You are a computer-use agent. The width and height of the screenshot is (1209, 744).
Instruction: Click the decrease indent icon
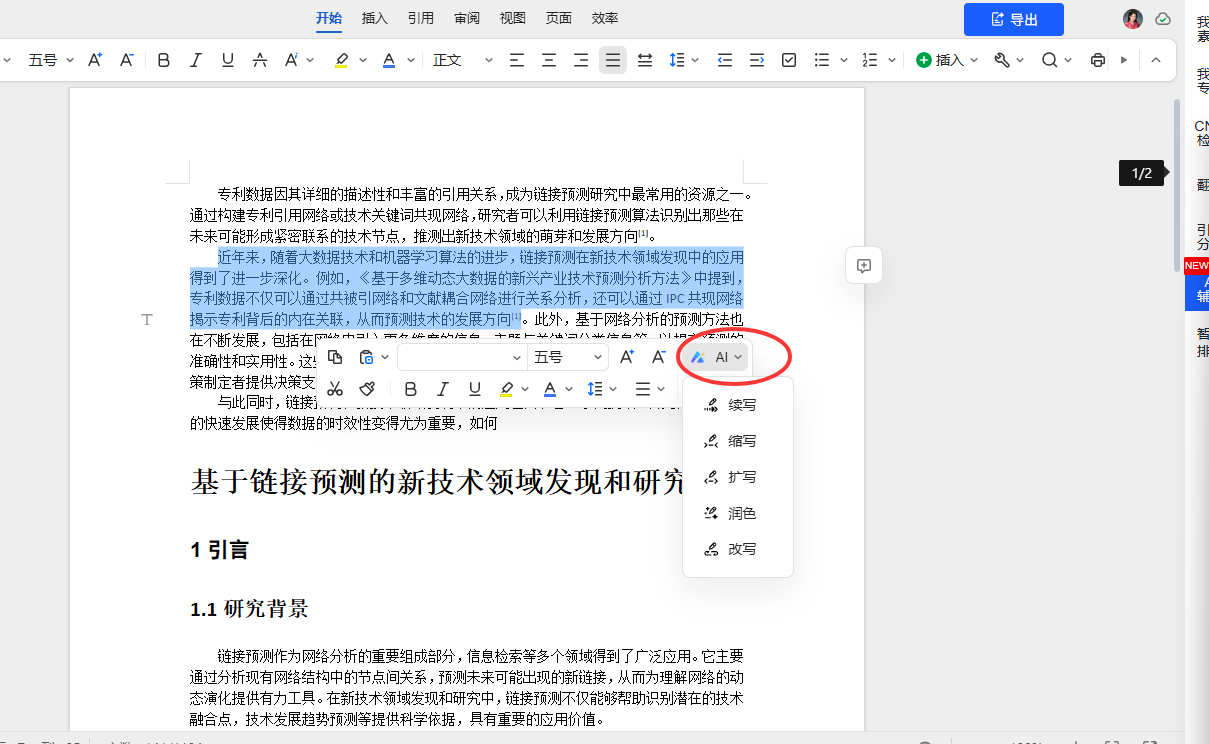[725, 60]
